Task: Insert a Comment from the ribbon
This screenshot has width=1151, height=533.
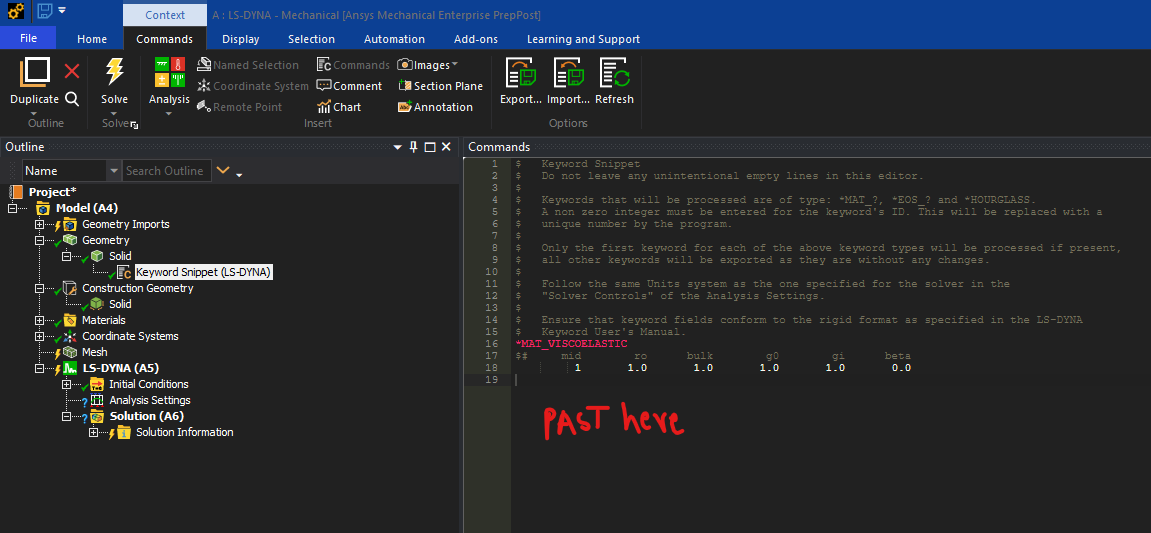Action: 349,86
